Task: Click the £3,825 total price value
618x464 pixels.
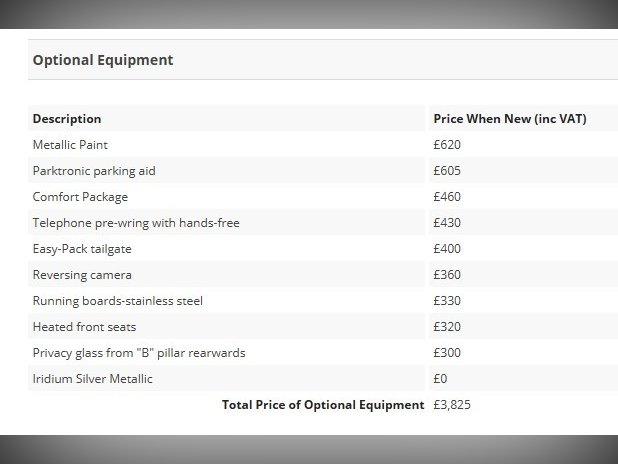Action: (x=452, y=405)
